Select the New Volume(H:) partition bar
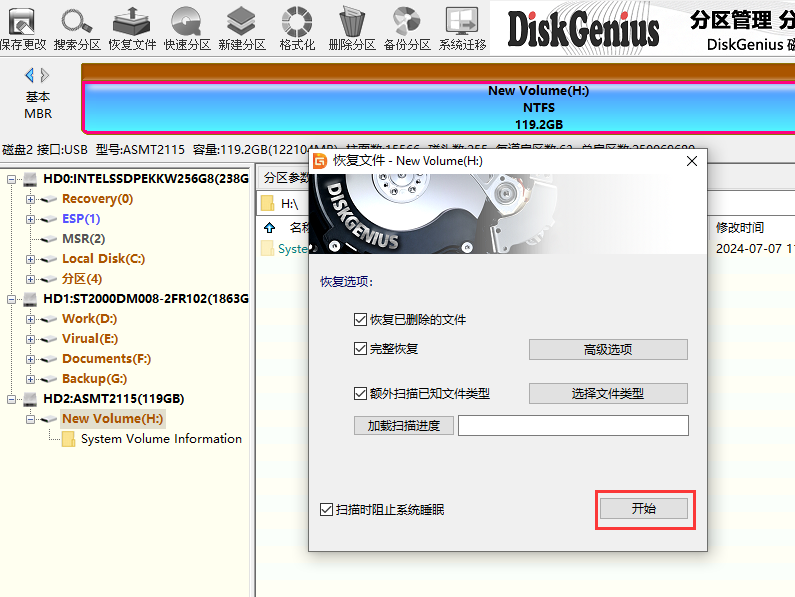795x597 pixels. click(x=439, y=108)
